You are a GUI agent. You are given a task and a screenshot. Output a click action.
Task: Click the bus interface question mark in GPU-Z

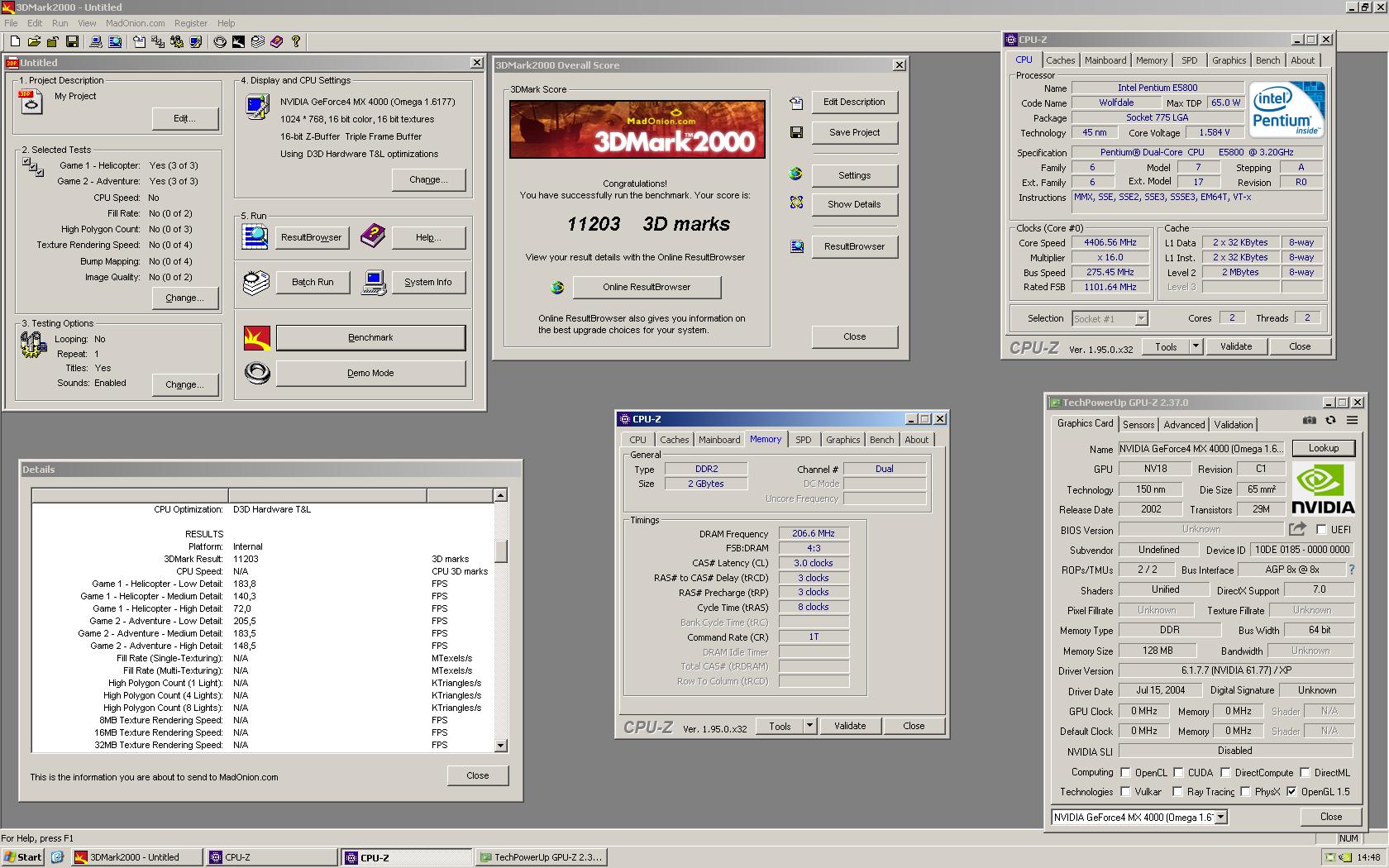(x=1351, y=570)
